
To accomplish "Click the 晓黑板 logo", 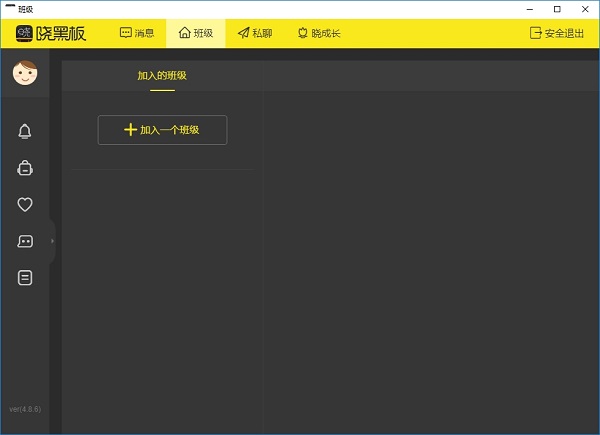I will (51, 33).
